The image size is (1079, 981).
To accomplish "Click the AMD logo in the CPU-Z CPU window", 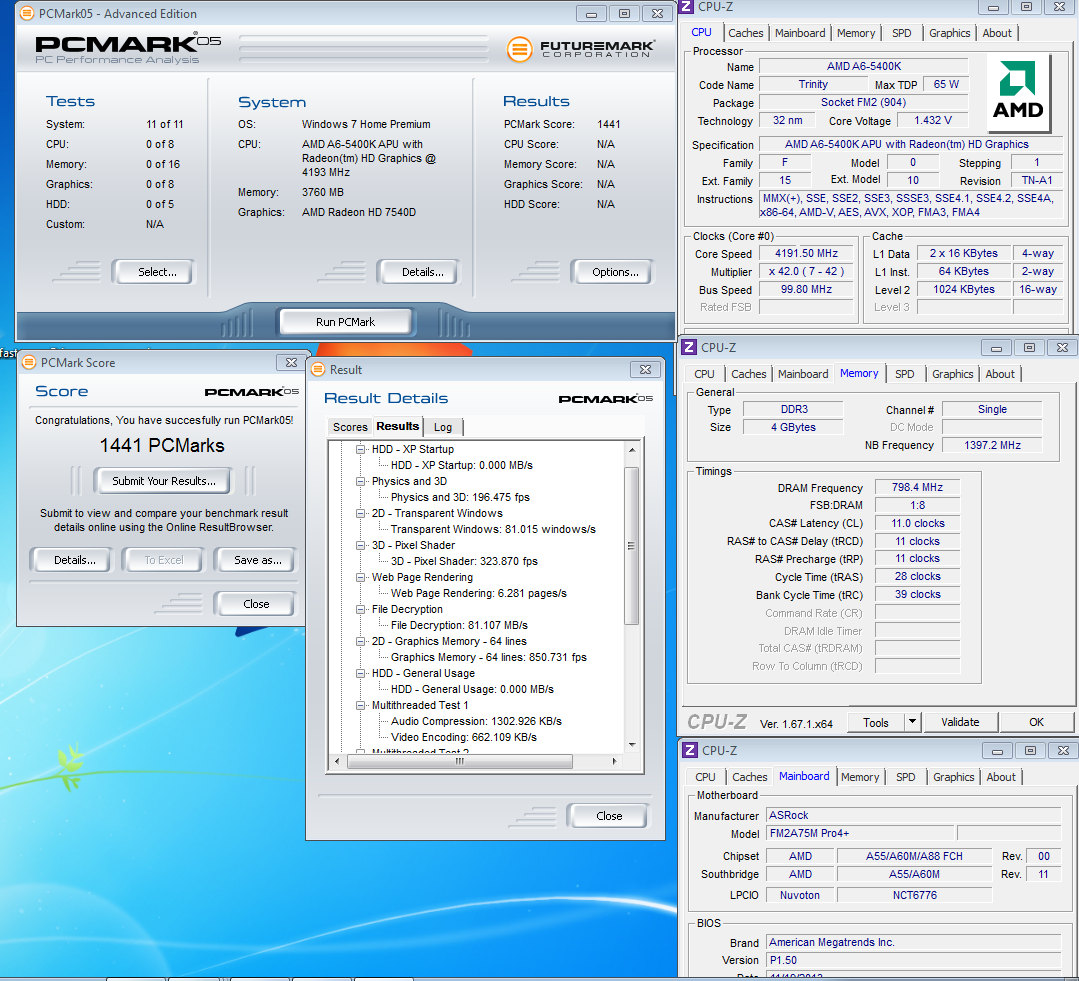I will (1018, 92).
